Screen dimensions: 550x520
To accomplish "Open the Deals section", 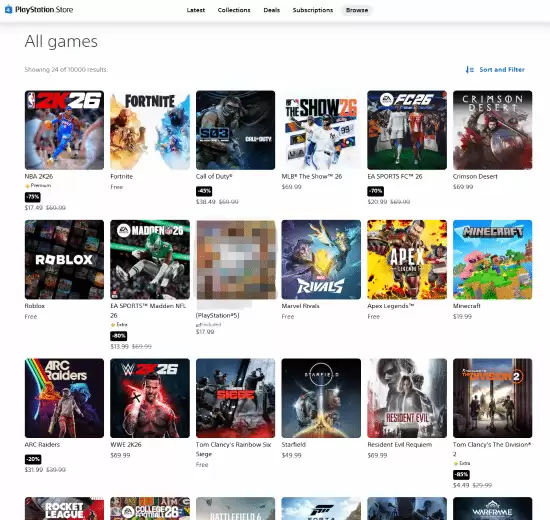I will 271,10.
